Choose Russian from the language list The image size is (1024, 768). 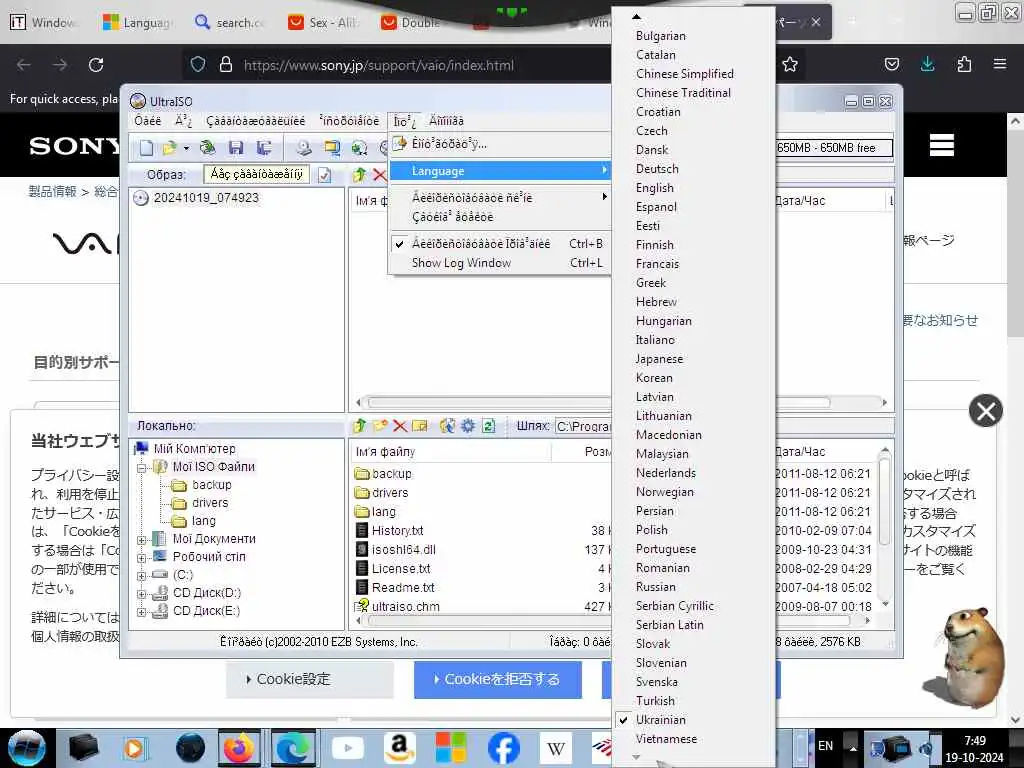656,586
